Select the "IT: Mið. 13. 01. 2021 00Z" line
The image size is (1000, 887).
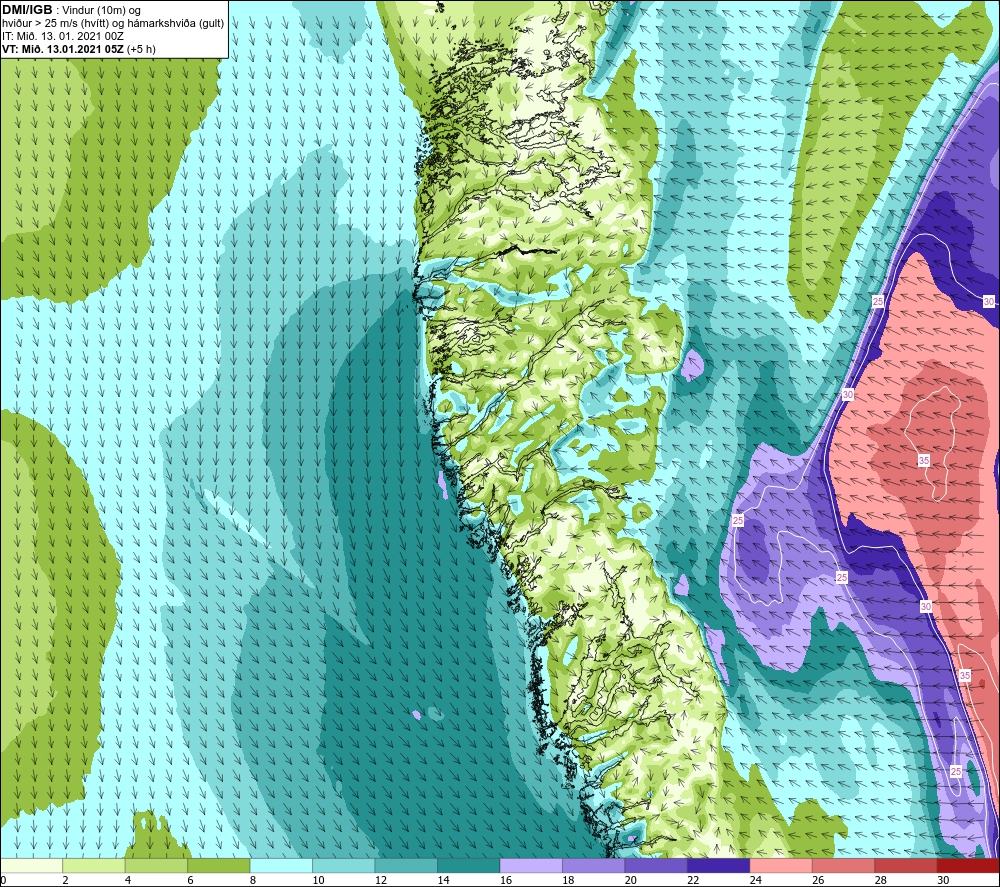pyautogui.click(x=62, y=36)
